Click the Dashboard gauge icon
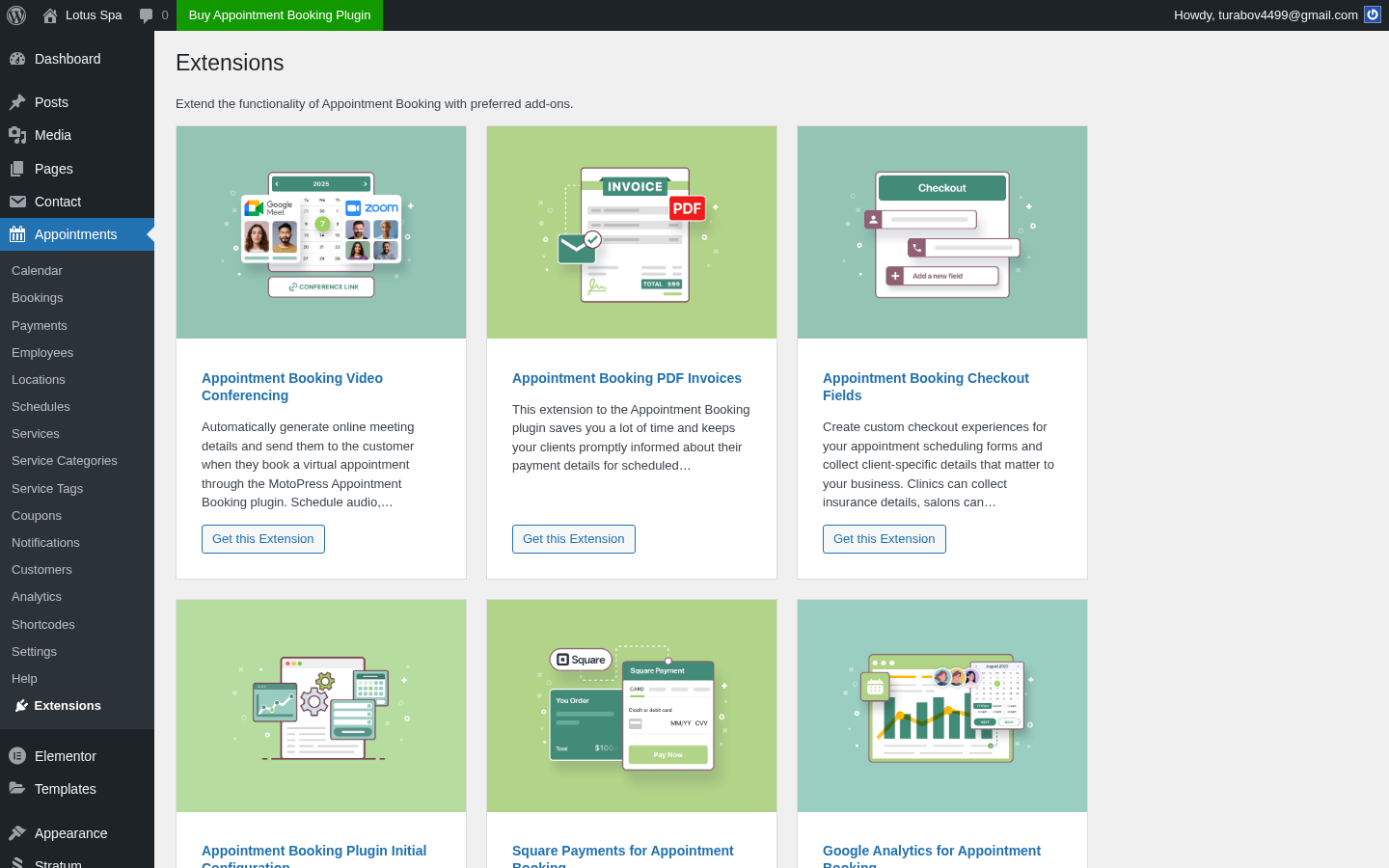The image size is (1389, 868). (x=17, y=59)
